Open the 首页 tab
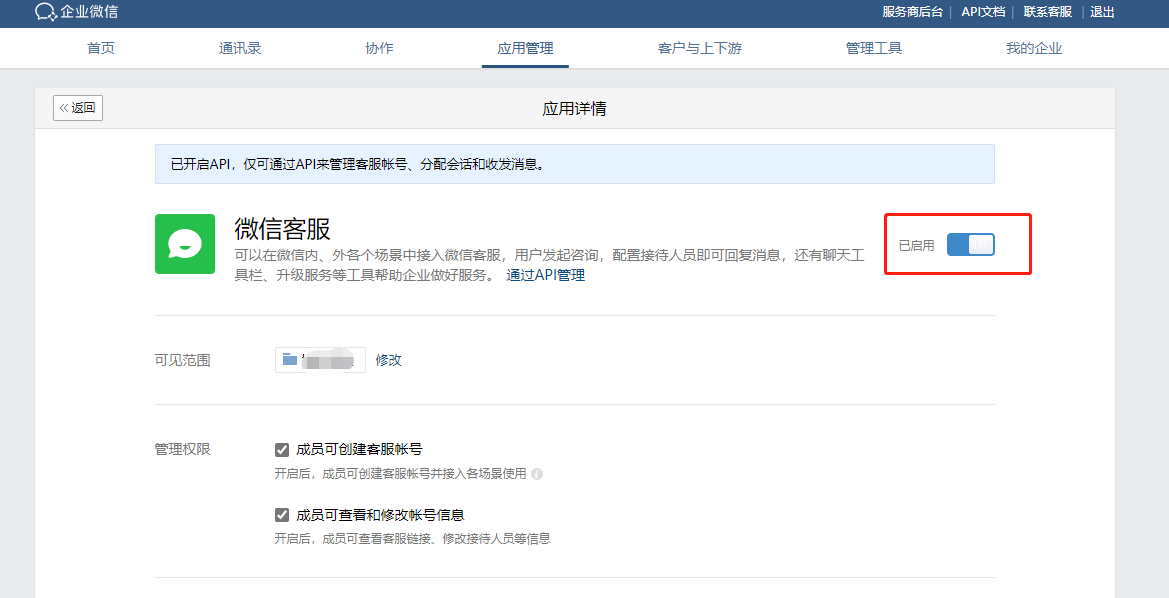1169x598 pixels. (101, 48)
